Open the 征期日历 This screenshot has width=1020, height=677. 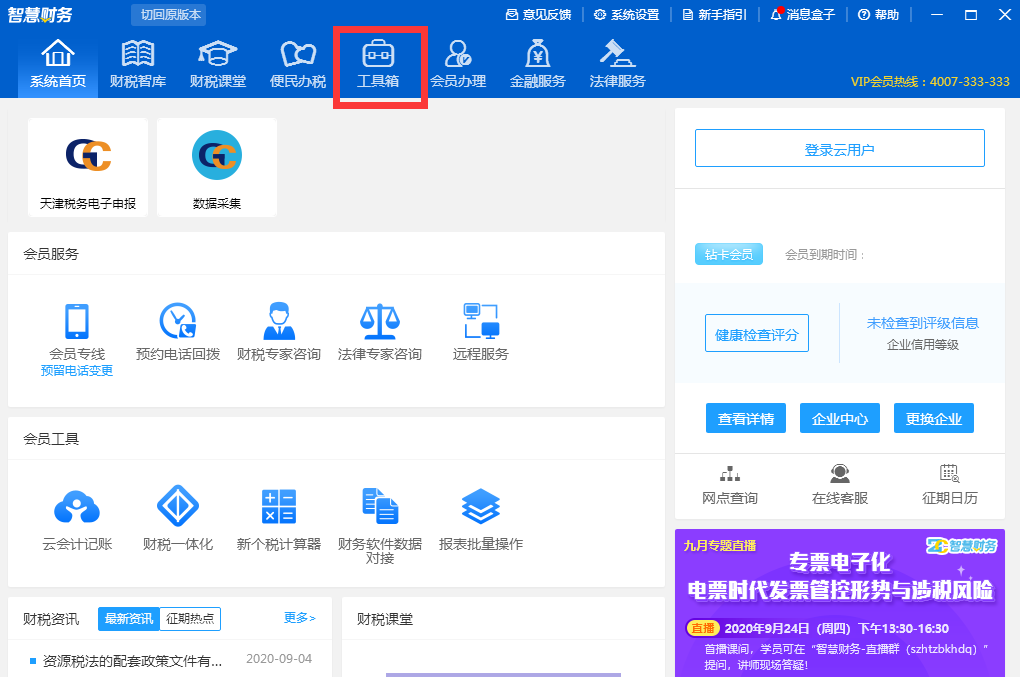(948, 485)
